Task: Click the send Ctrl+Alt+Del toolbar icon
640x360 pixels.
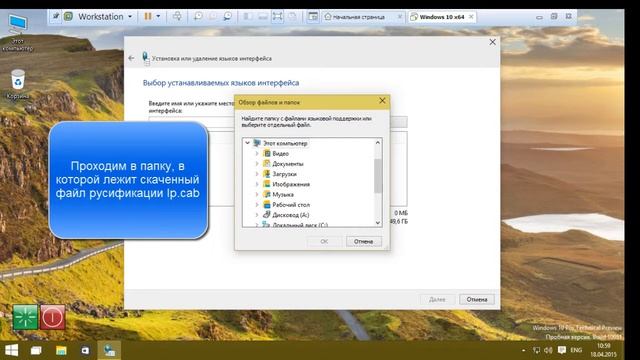Action: [177, 16]
